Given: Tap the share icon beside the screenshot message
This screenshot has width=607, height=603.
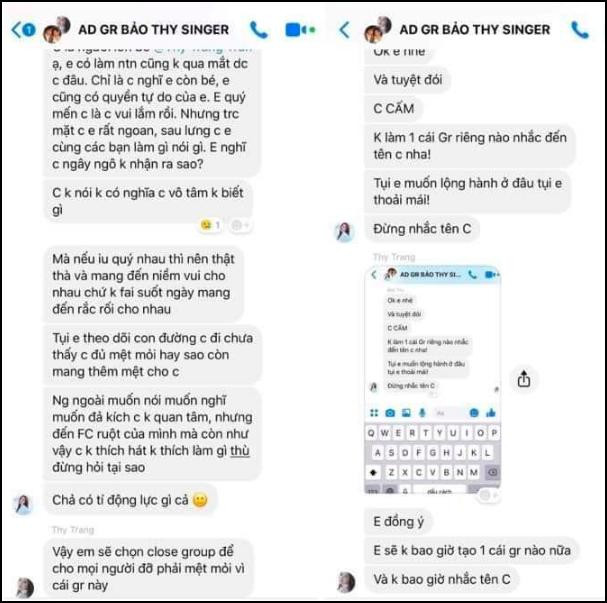Looking at the screenshot, I should [x=524, y=379].
